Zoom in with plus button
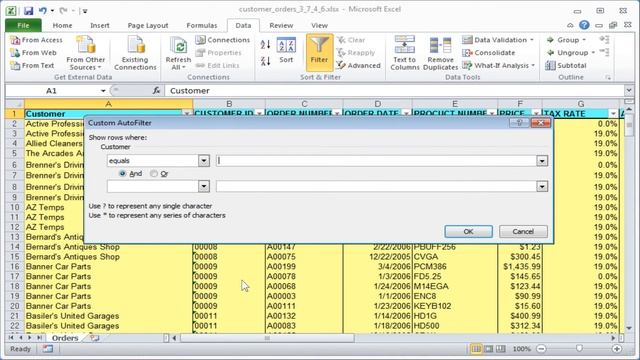This screenshot has width=640, height=360. coord(617,349)
